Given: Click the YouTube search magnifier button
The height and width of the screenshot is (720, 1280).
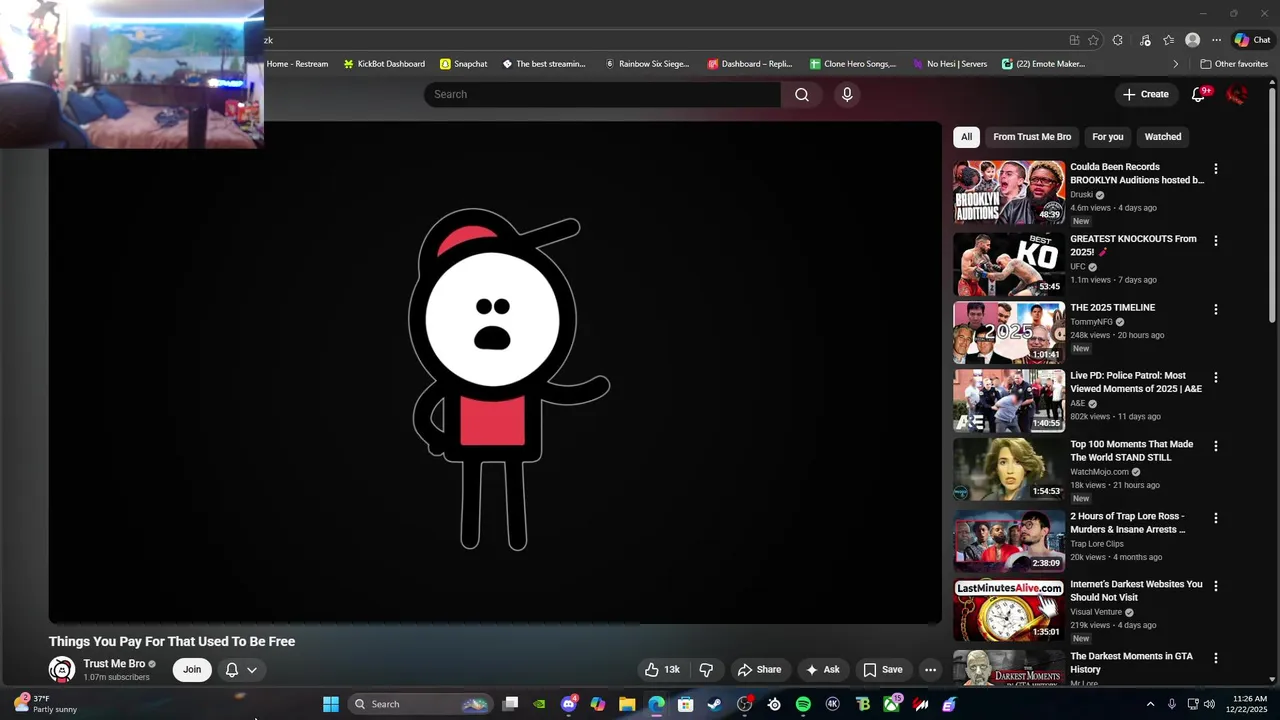Looking at the screenshot, I should (802, 94).
